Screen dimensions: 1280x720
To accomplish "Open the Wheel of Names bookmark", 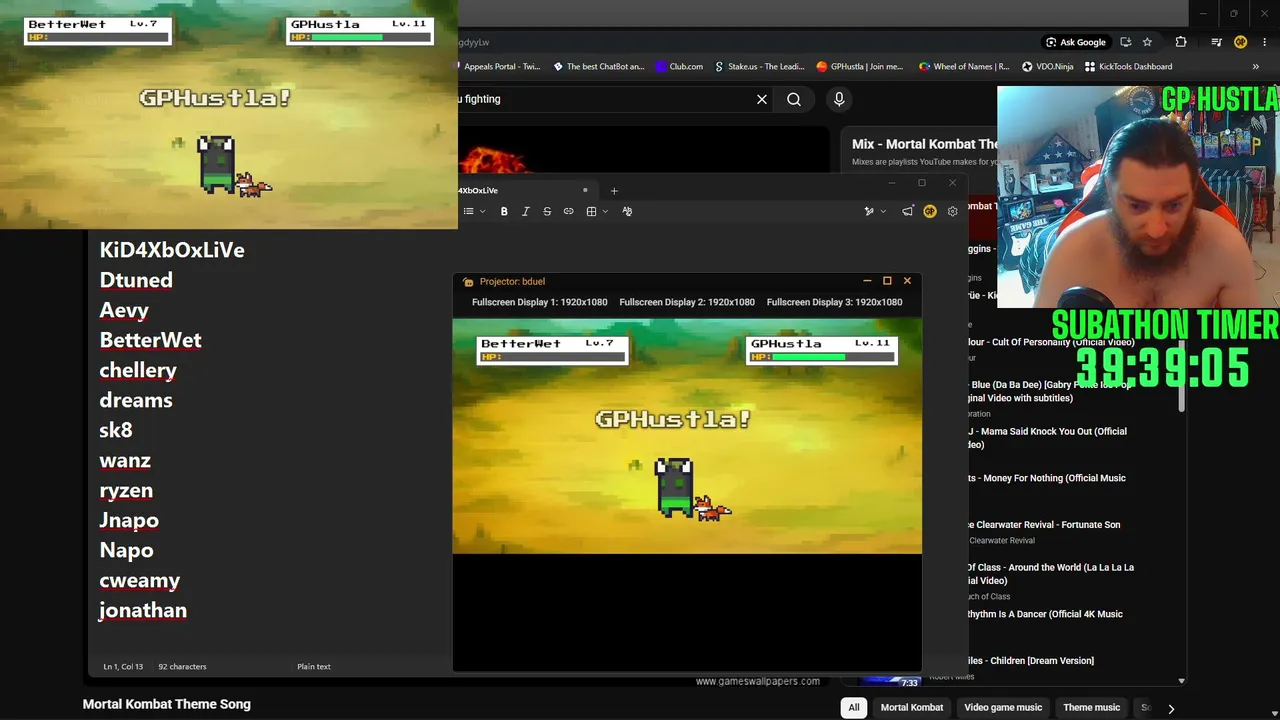I will pyautogui.click(x=964, y=67).
